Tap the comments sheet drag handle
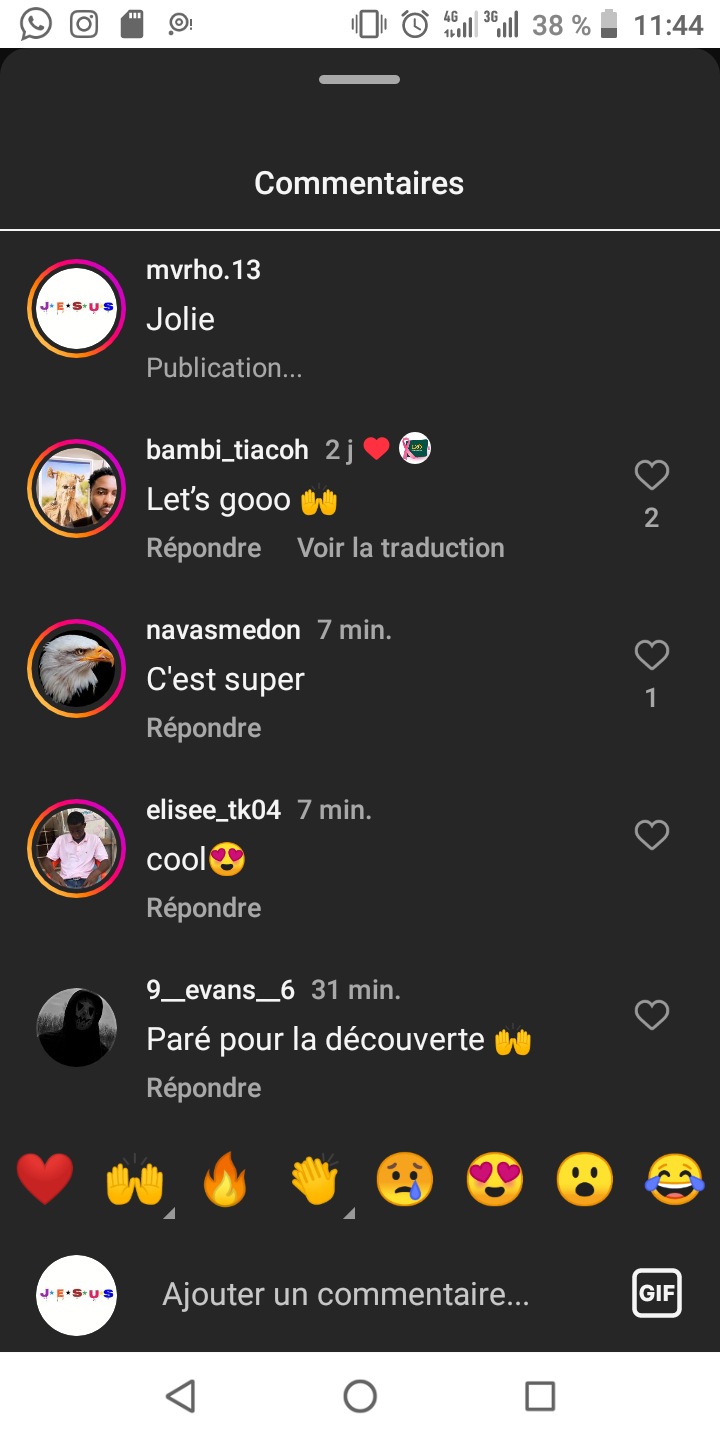 click(360, 80)
